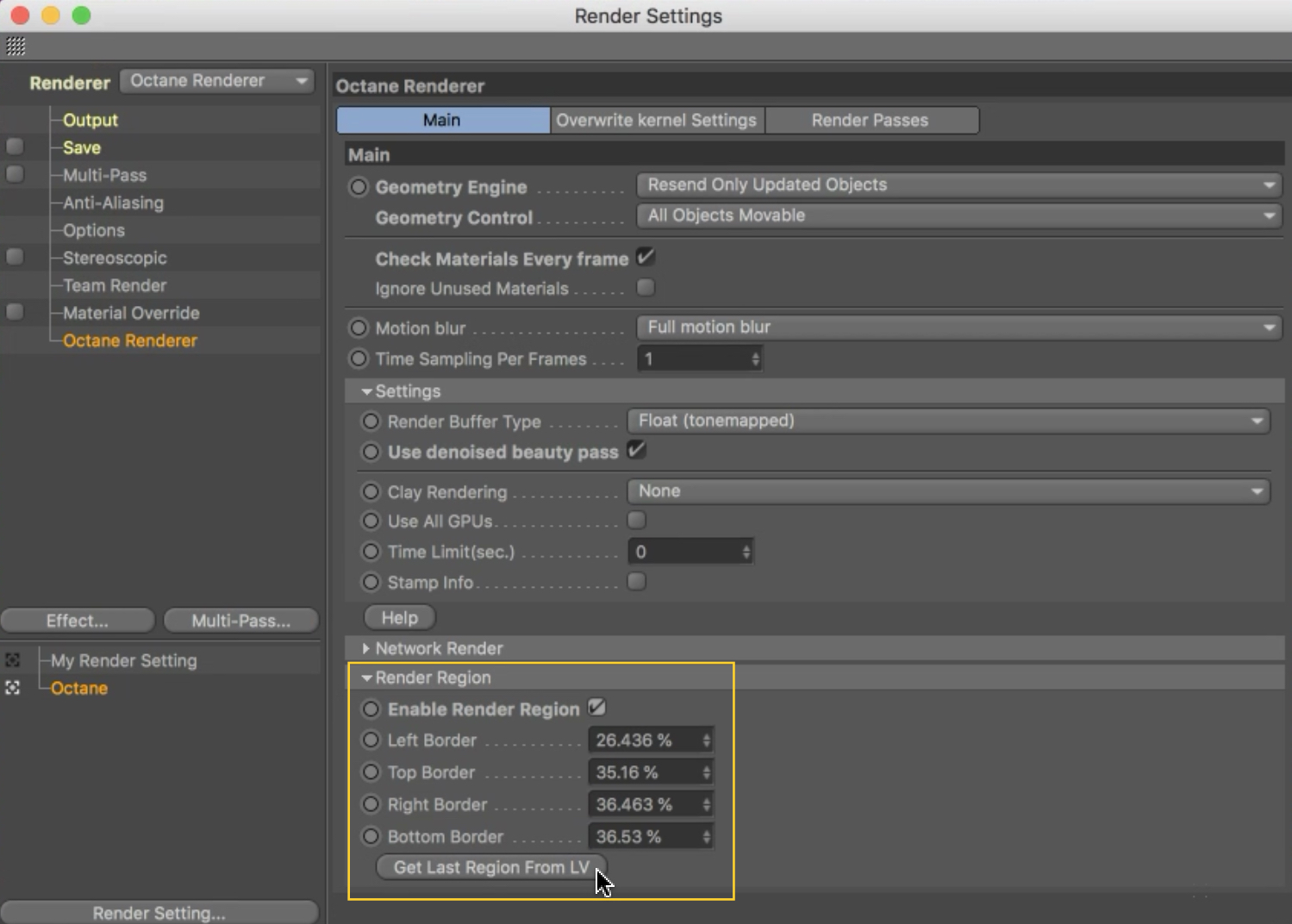Enable the Stereoscopic checkbox in the sidebar

pos(15,257)
